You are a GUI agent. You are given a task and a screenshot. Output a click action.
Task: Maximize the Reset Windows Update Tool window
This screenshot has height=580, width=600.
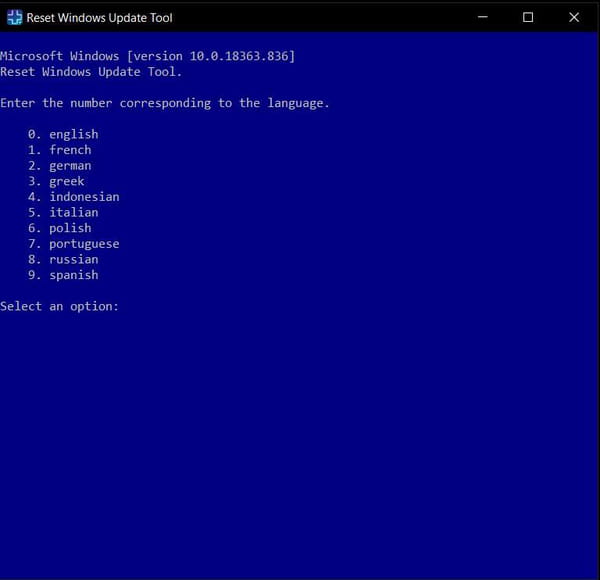coord(528,17)
